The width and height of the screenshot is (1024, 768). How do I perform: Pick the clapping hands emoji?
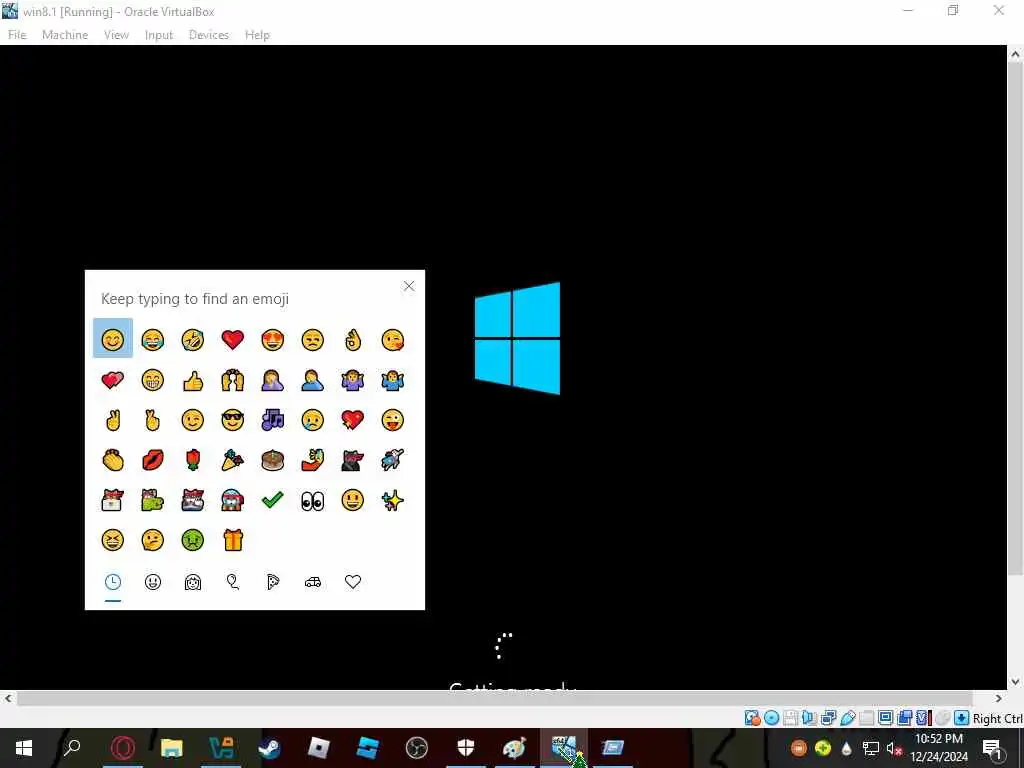point(112,460)
